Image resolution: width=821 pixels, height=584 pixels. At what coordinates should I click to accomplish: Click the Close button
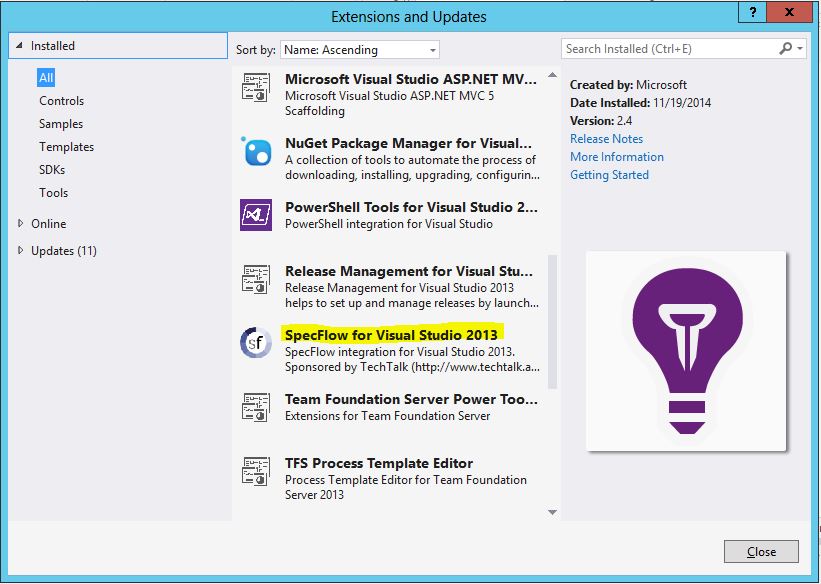click(761, 552)
